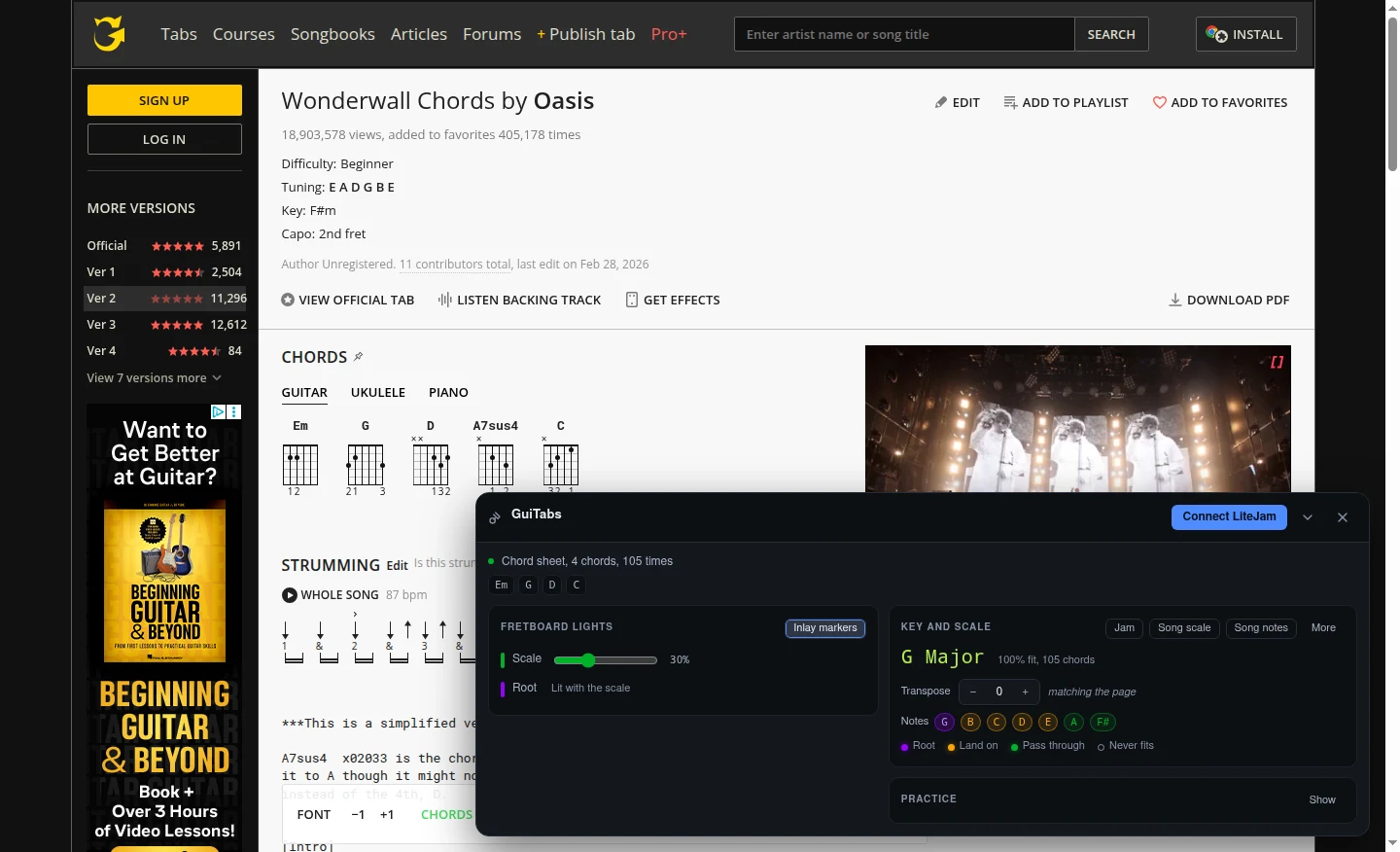Viewport: 1400px width, 852px height.
Task: Open the Tabs menu
Action: click(179, 34)
